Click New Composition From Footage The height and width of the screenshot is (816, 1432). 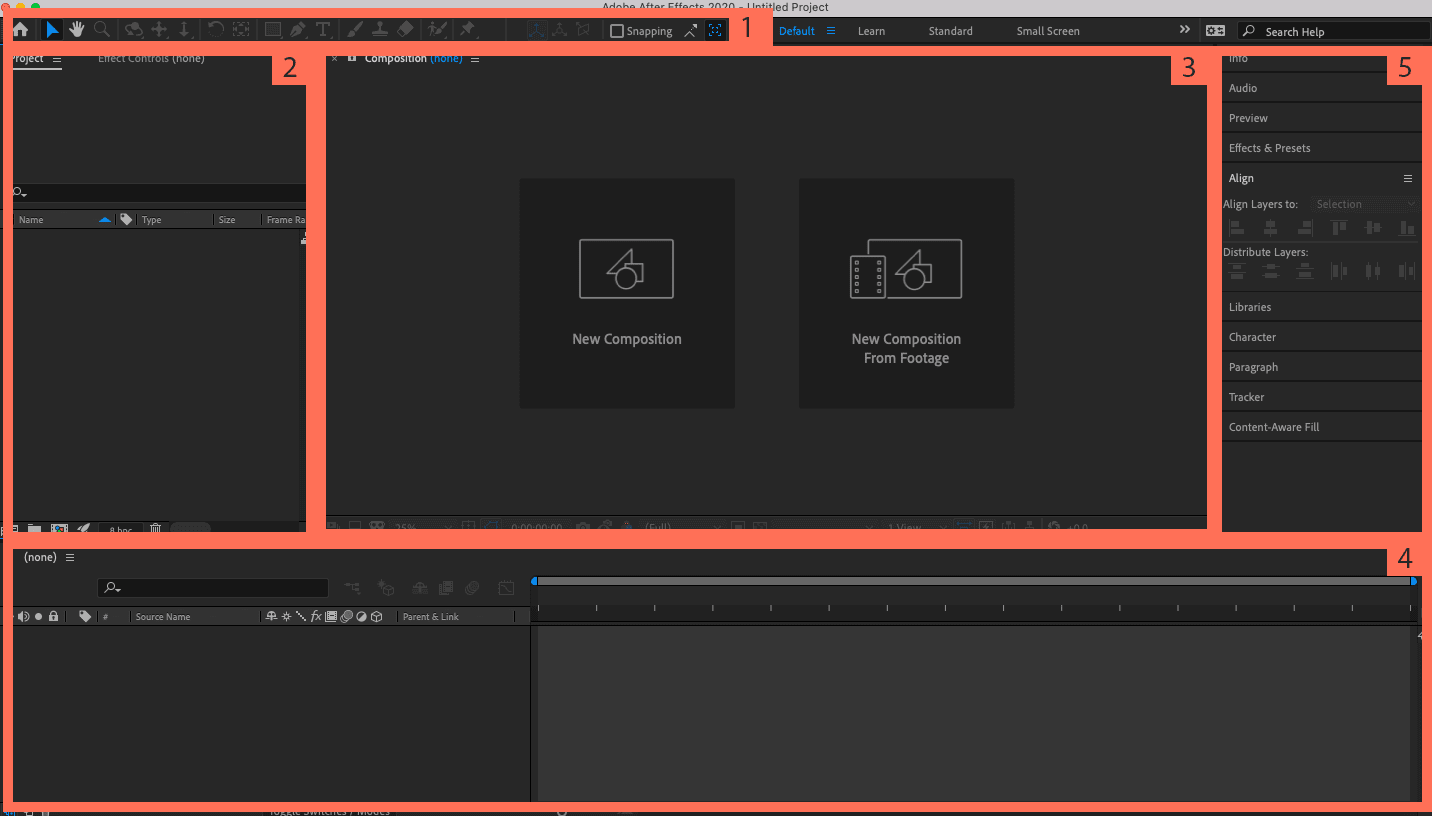click(906, 294)
